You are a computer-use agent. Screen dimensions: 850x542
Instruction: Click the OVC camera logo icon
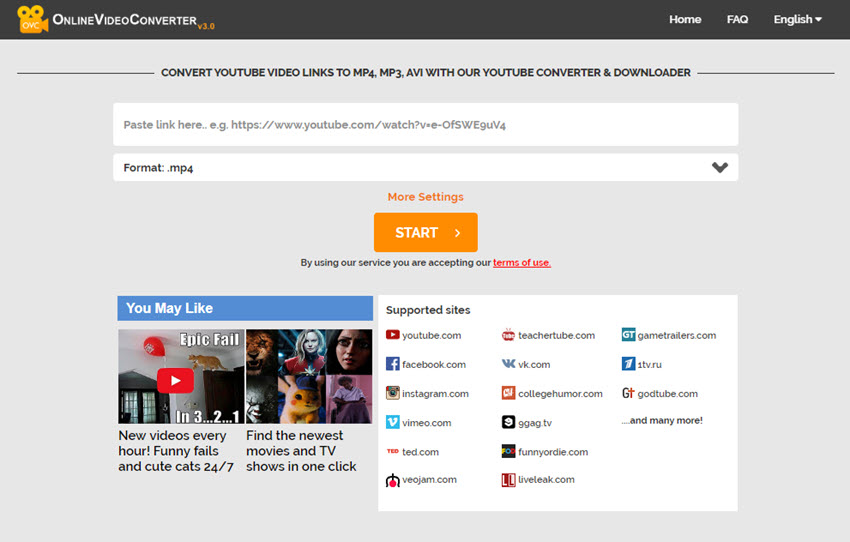tap(33, 20)
